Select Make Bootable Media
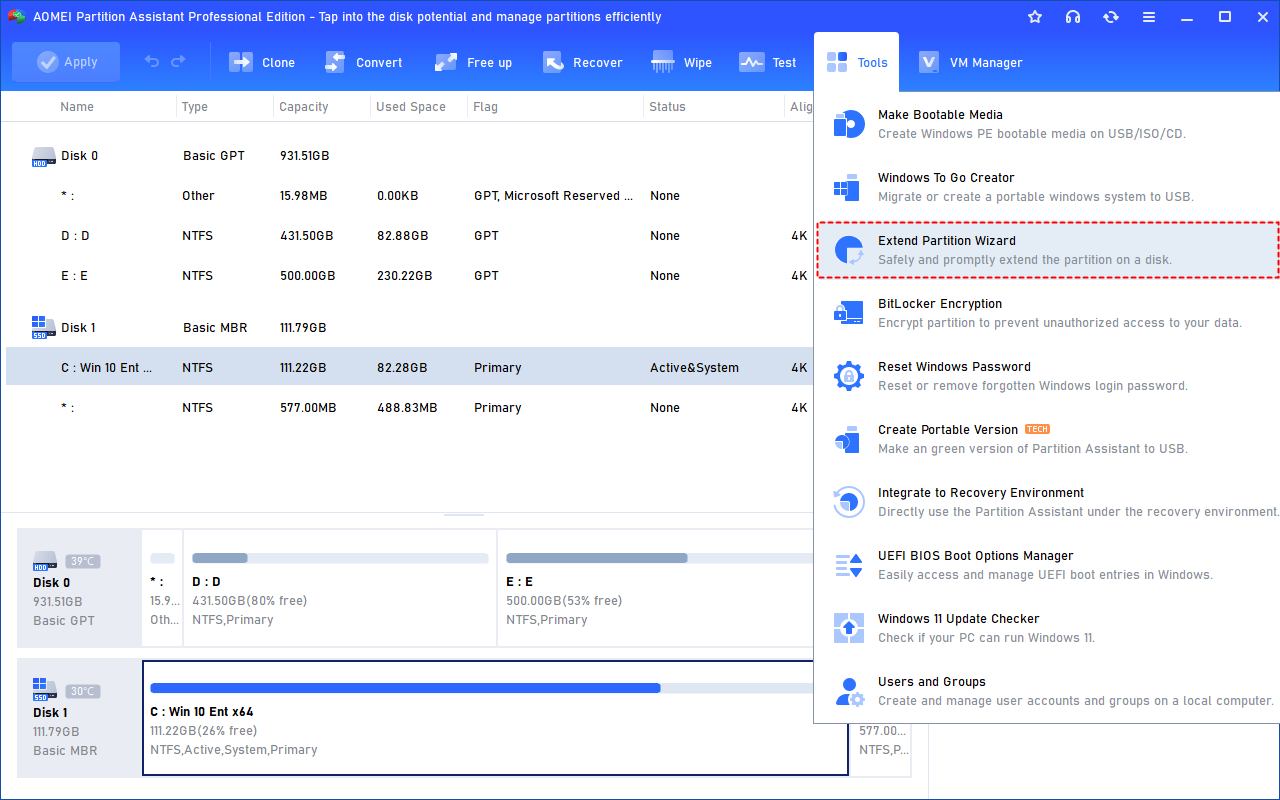This screenshot has width=1280, height=800. point(1047,124)
